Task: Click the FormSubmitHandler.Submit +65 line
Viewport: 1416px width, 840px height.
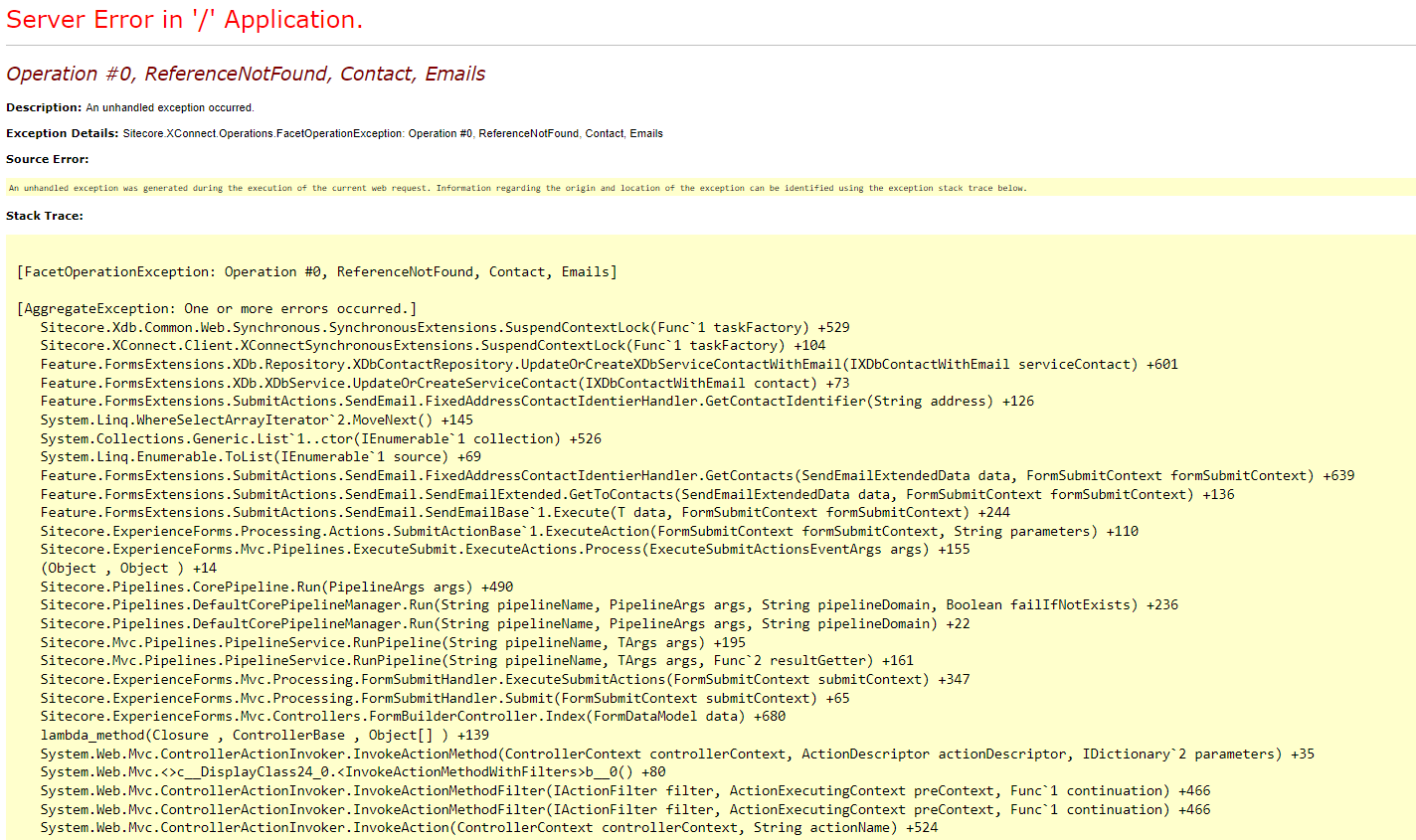Action: [x=445, y=698]
